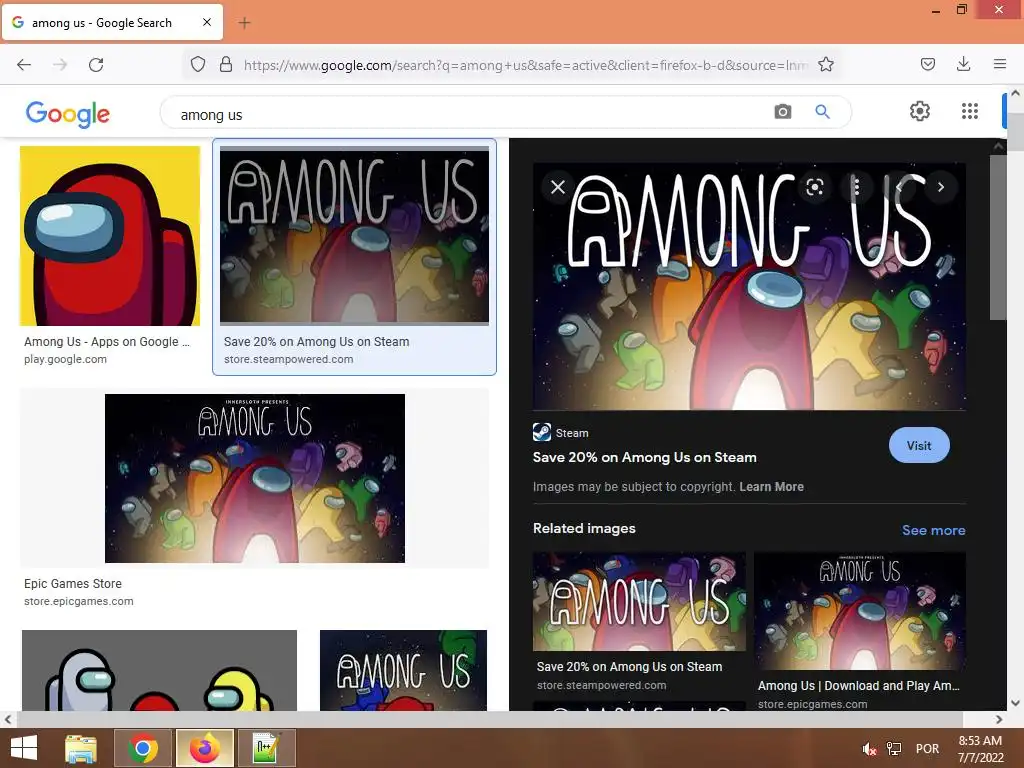Change the POR input language
The width and height of the screenshot is (1024, 768).
click(927, 749)
